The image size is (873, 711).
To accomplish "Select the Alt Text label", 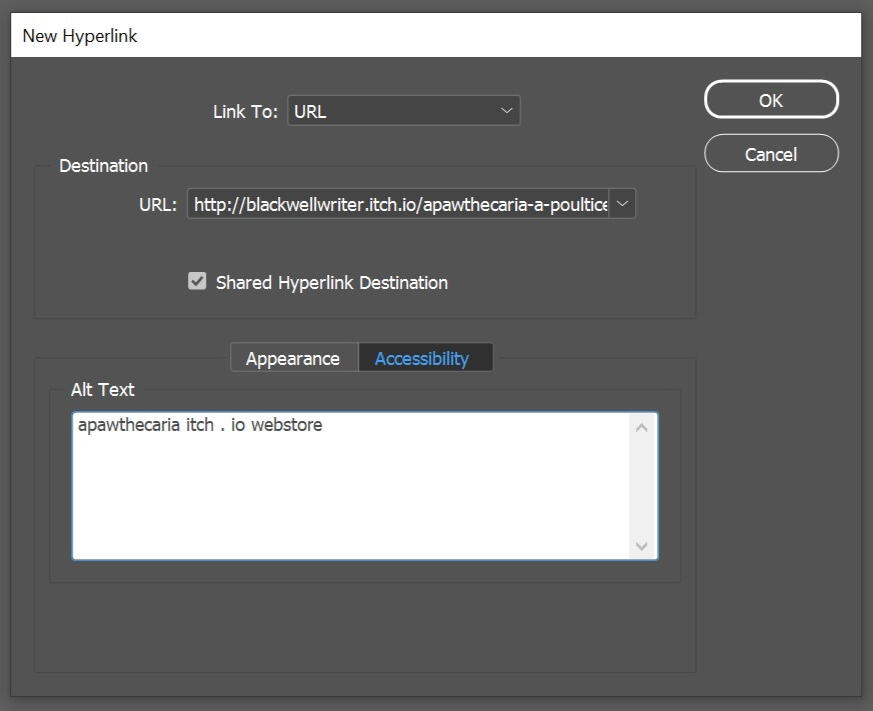I will (104, 390).
